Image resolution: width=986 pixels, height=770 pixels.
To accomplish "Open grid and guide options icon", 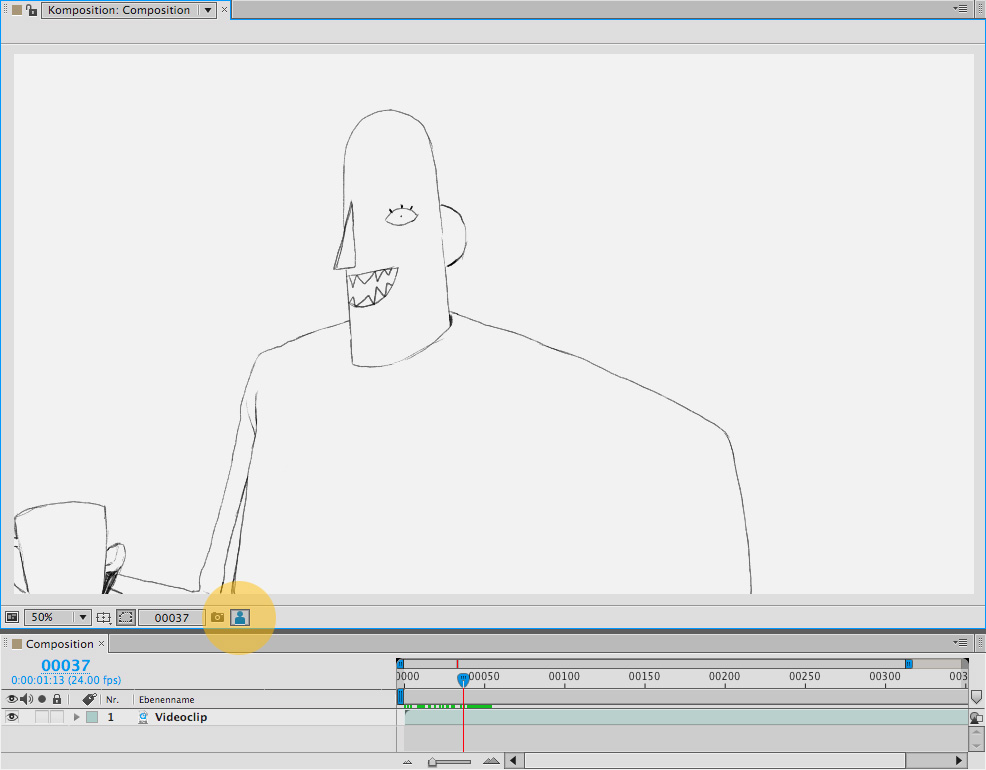I will [x=104, y=618].
